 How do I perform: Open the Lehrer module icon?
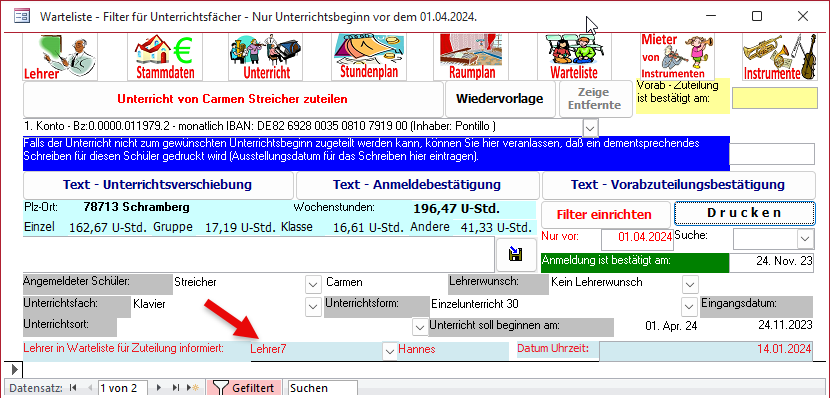pos(60,57)
